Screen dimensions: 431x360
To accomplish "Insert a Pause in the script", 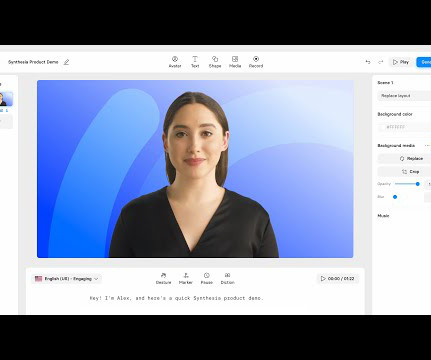I will click(x=207, y=278).
